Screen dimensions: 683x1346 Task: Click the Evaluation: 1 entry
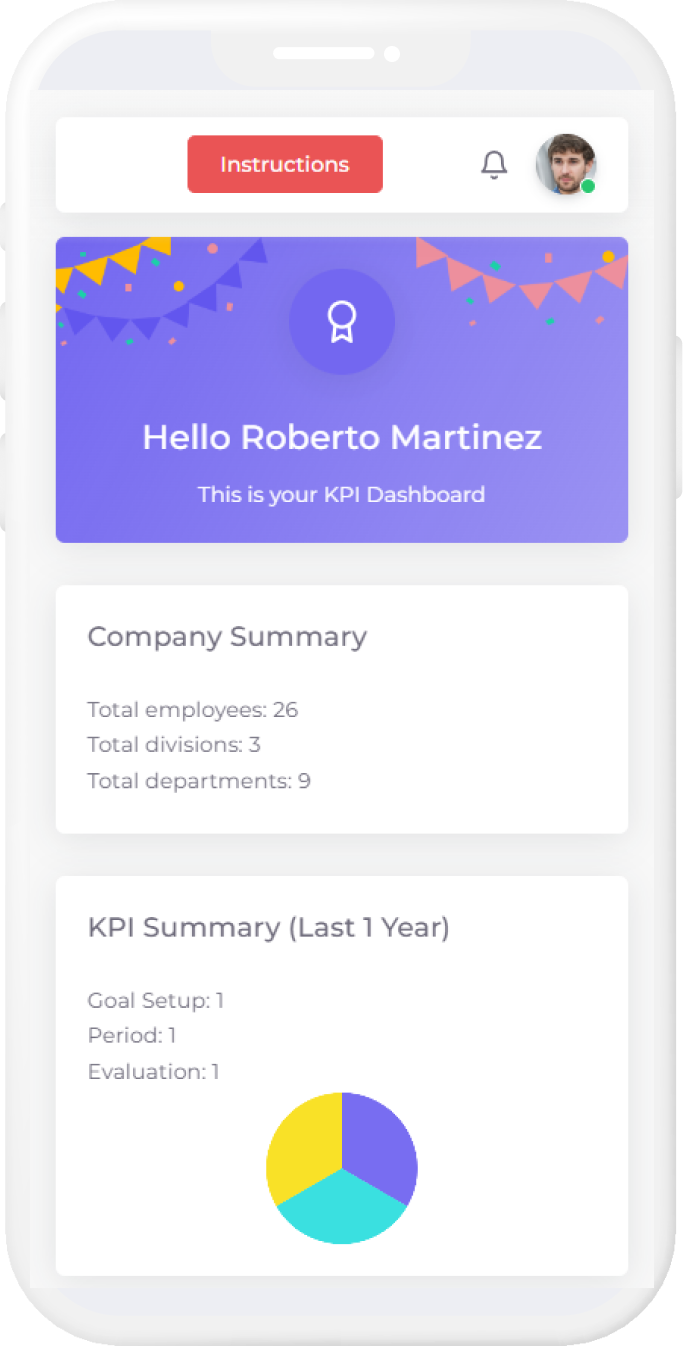(154, 1072)
